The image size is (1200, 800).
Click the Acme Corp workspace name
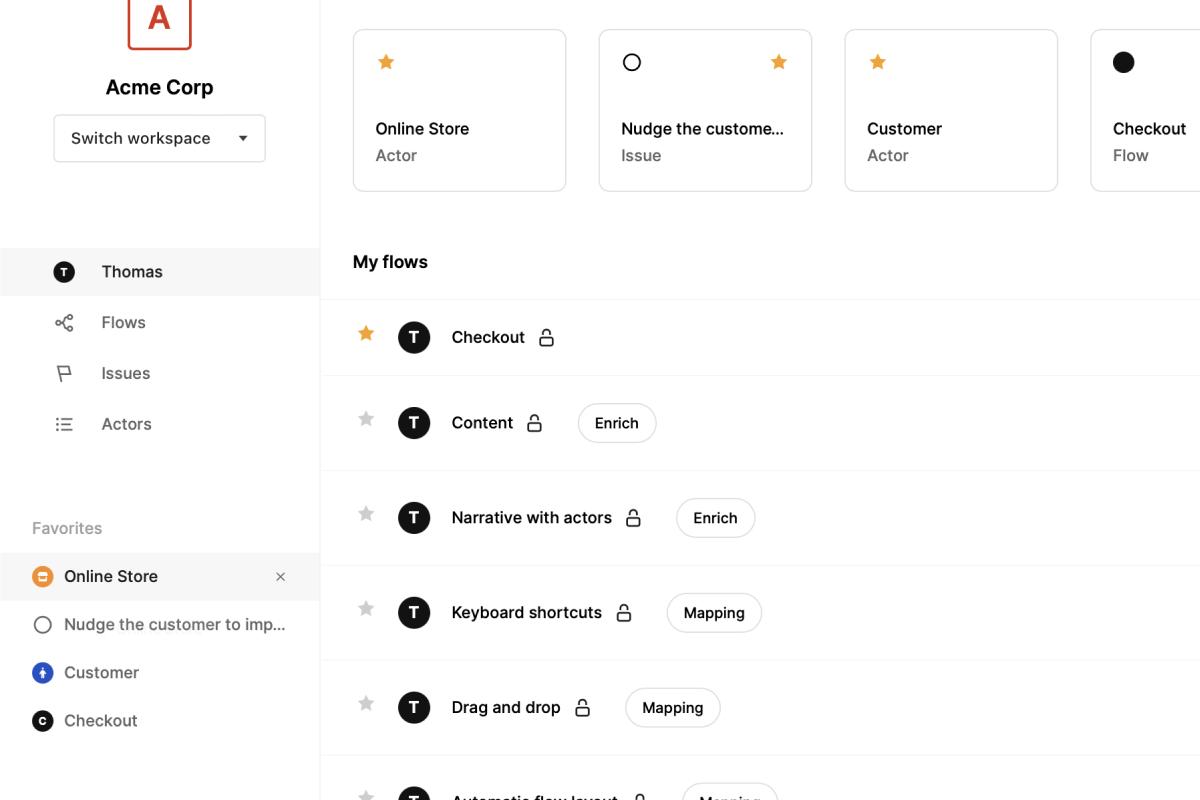click(x=159, y=87)
